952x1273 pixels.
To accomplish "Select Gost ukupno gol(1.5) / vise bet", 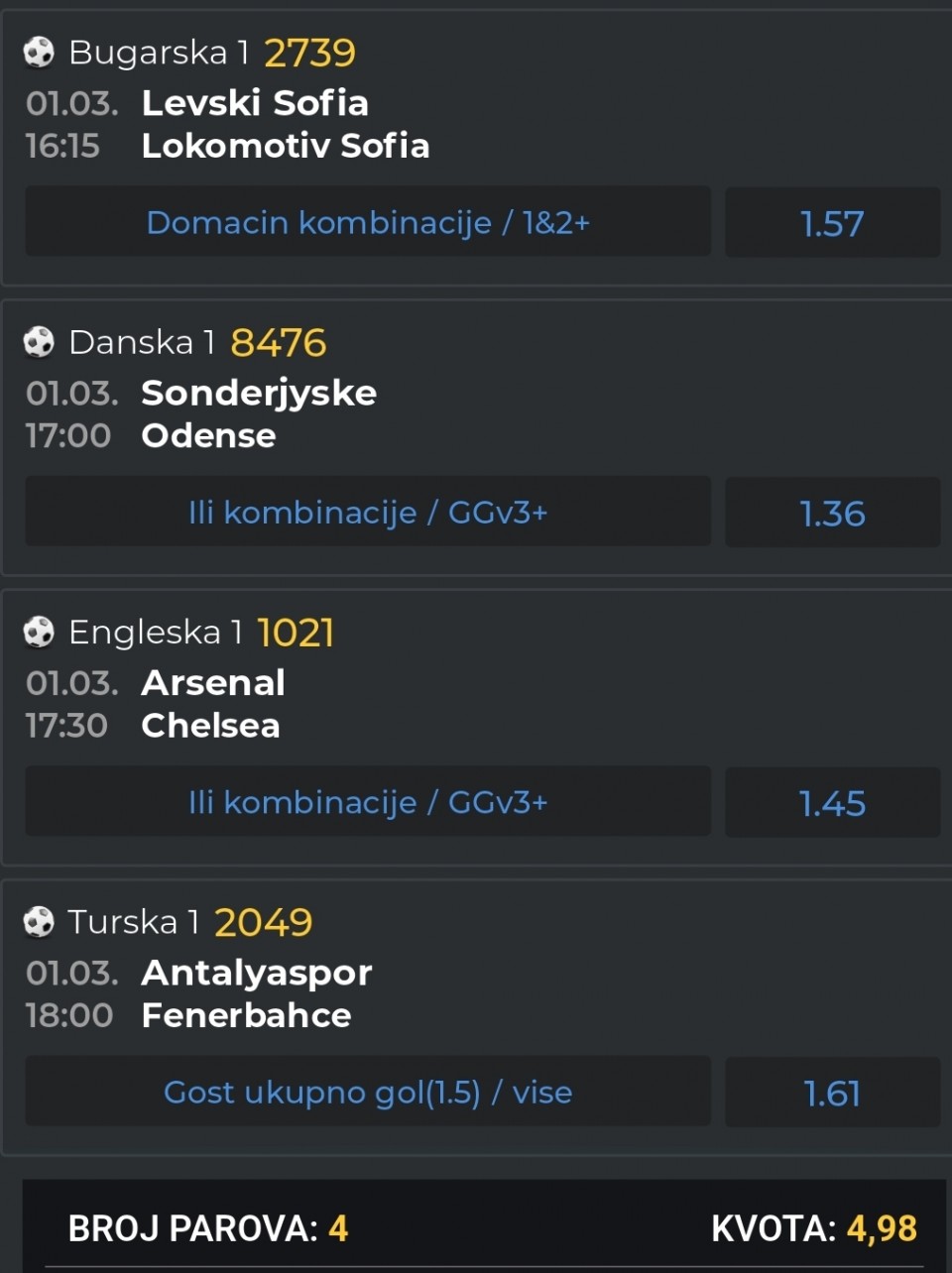I will (368, 1092).
